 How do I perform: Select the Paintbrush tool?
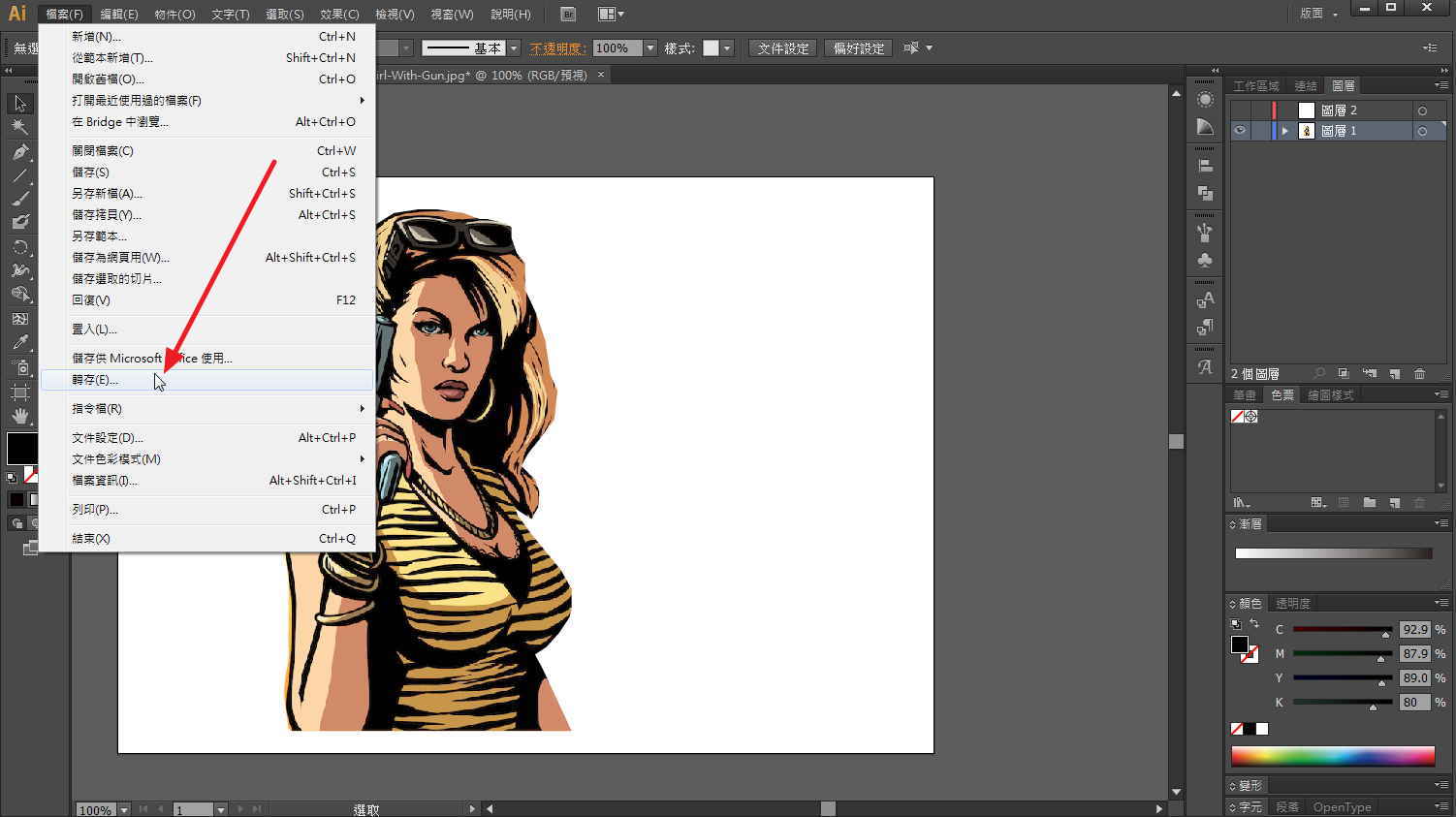click(20, 199)
